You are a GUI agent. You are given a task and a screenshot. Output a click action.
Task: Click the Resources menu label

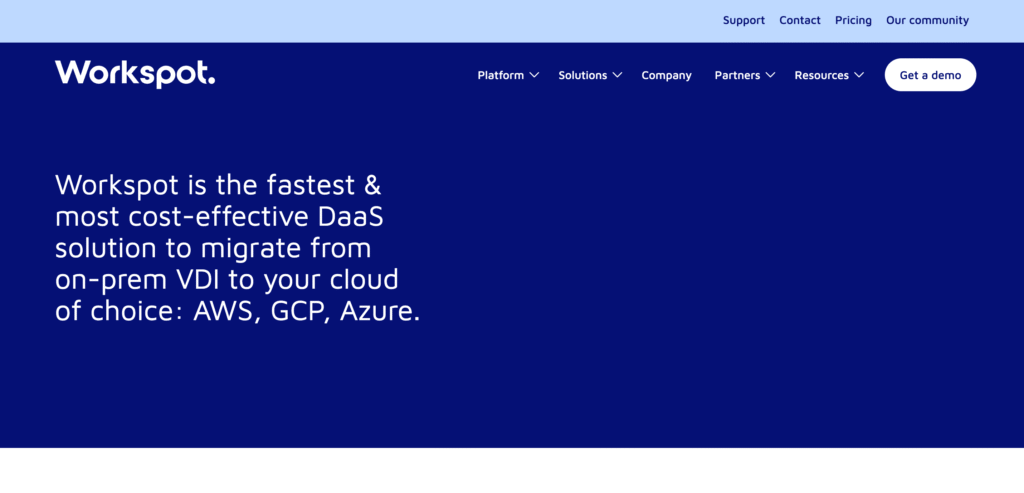[x=821, y=75]
